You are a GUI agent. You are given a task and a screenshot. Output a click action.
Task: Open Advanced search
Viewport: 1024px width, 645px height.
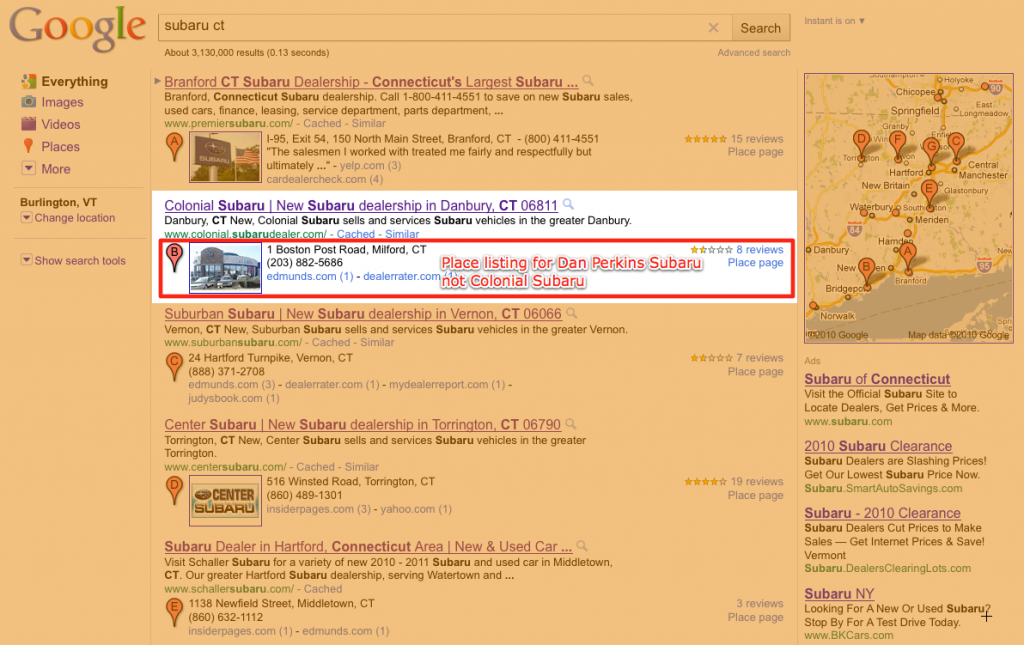coord(754,53)
